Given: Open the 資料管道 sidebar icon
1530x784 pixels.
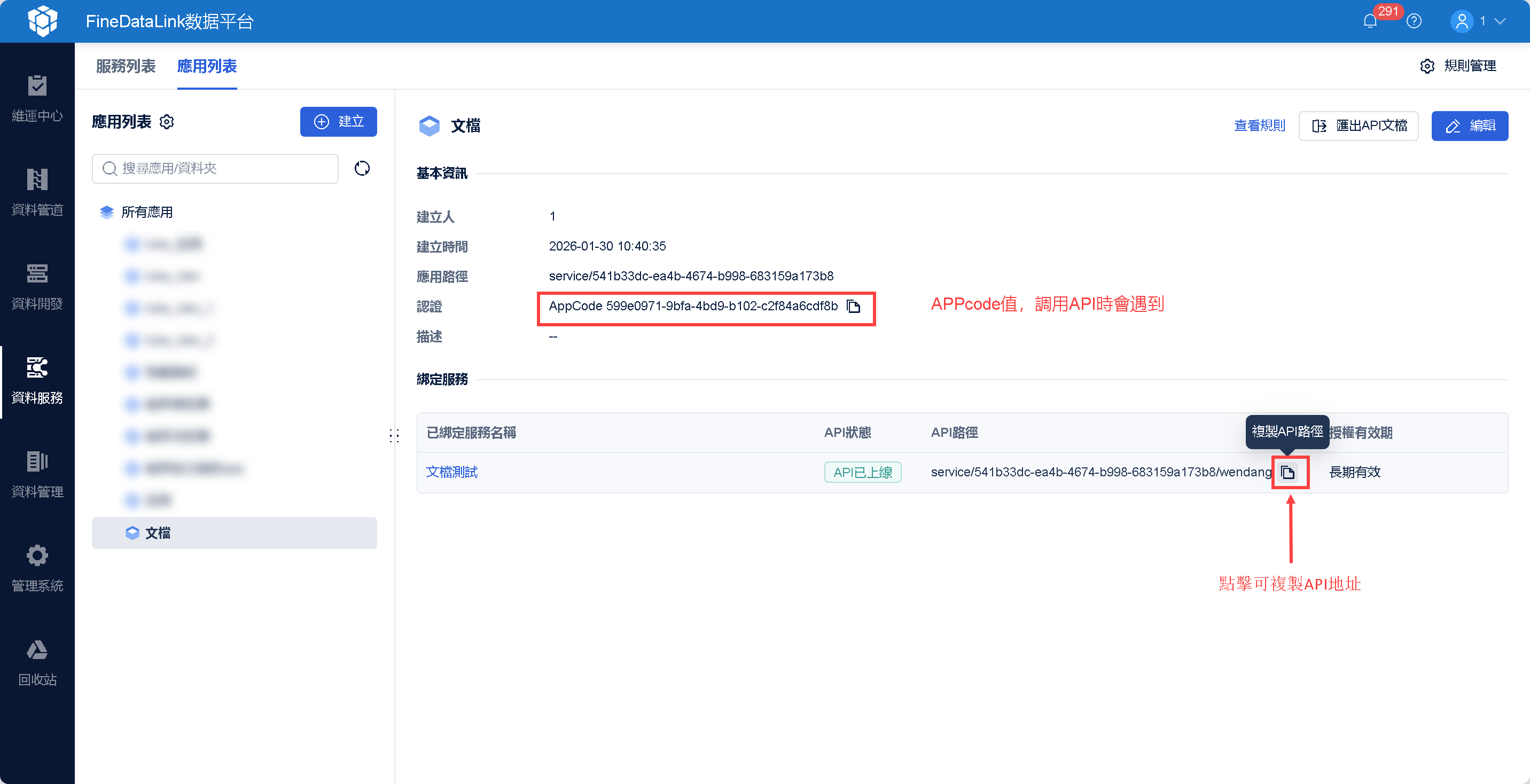Looking at the screenshot, I should coord(37,192).
